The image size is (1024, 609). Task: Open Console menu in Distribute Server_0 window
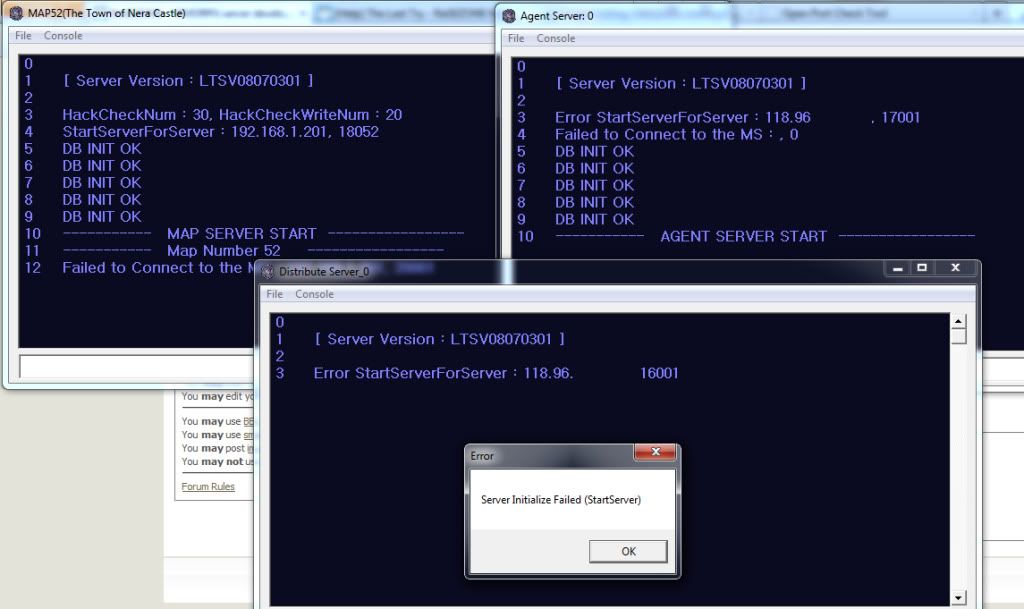click(314, 294)
